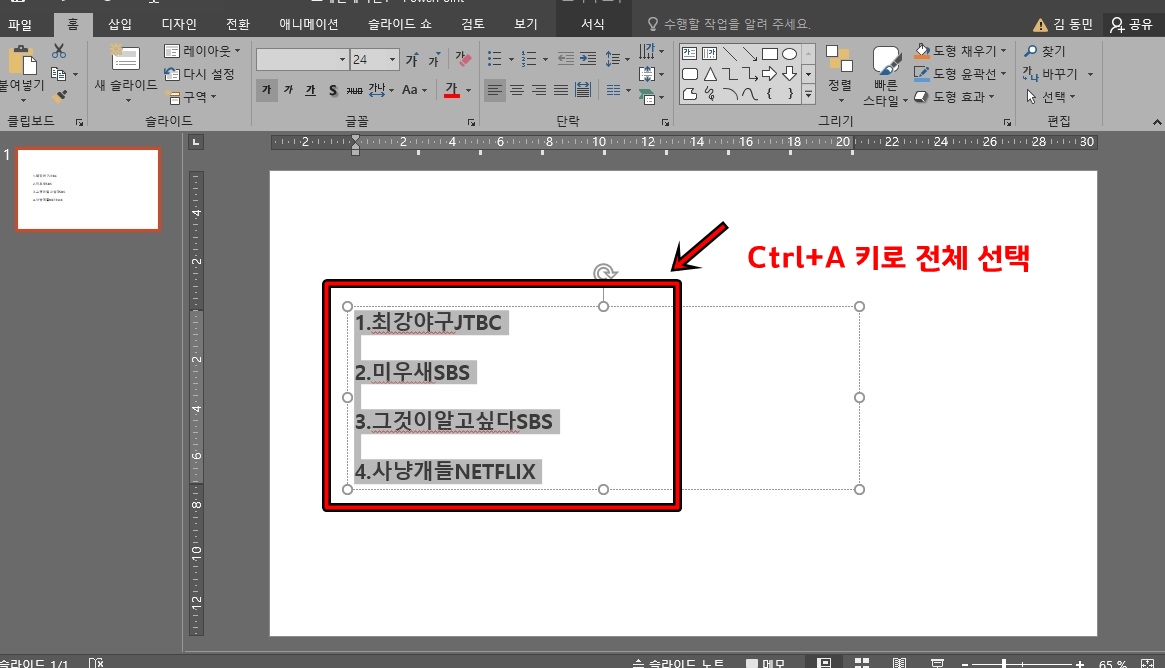Image resolution: width=1165 pixels, height=668 pixels.
Task: Toggle italic formatting button
Action: [x=288, y=90]
